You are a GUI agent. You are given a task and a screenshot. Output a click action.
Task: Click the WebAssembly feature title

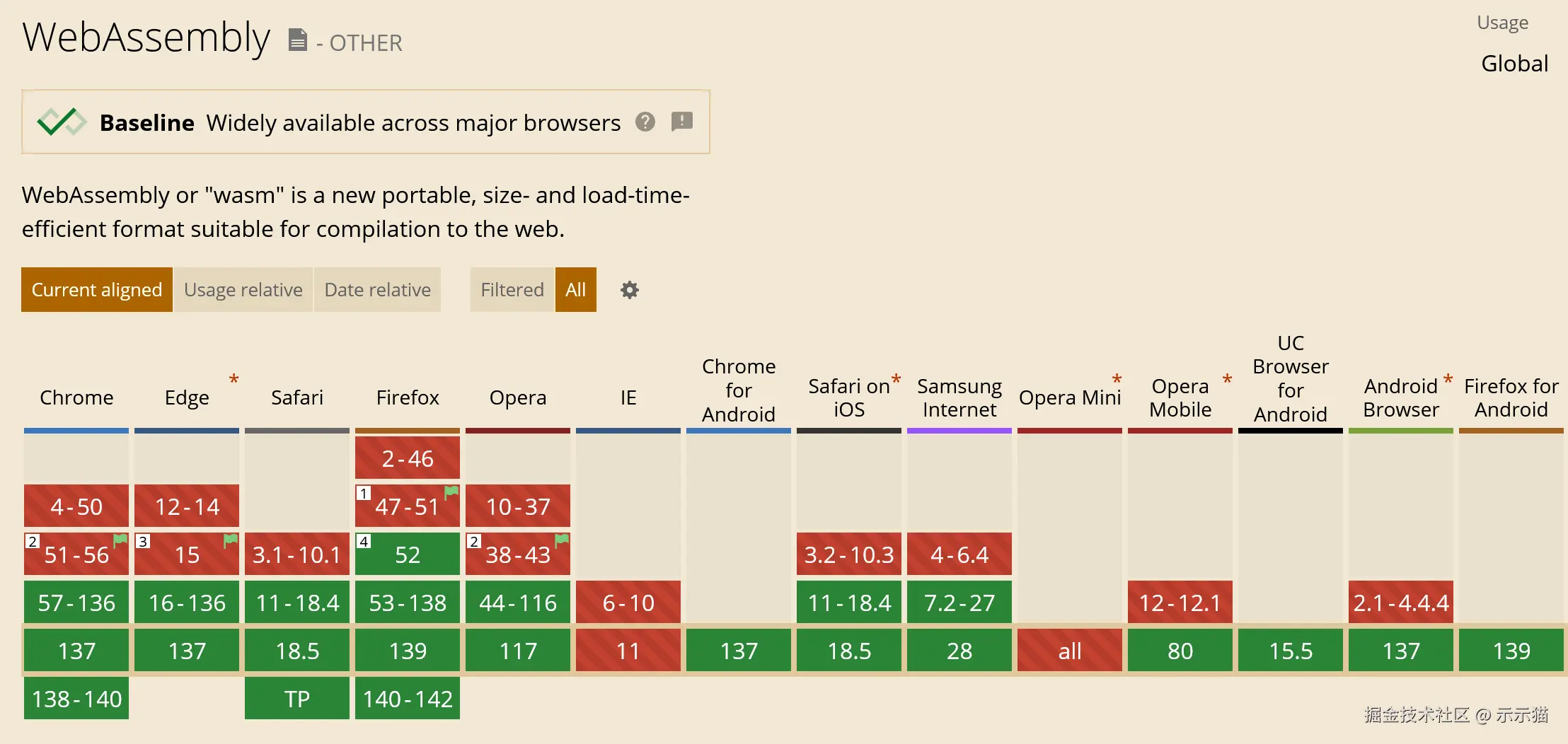coord(146,37)
